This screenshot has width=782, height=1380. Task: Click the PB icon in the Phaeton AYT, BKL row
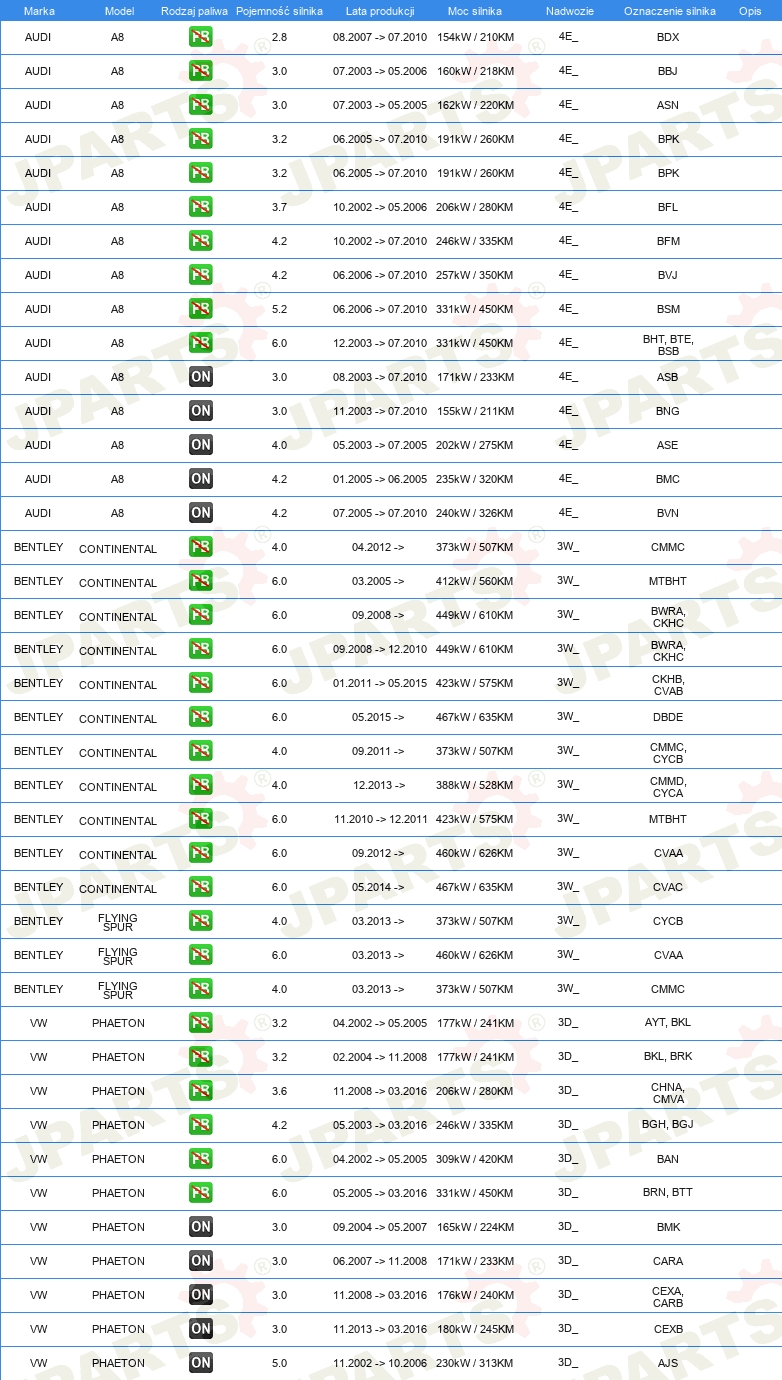click(x=201, y=1023)
